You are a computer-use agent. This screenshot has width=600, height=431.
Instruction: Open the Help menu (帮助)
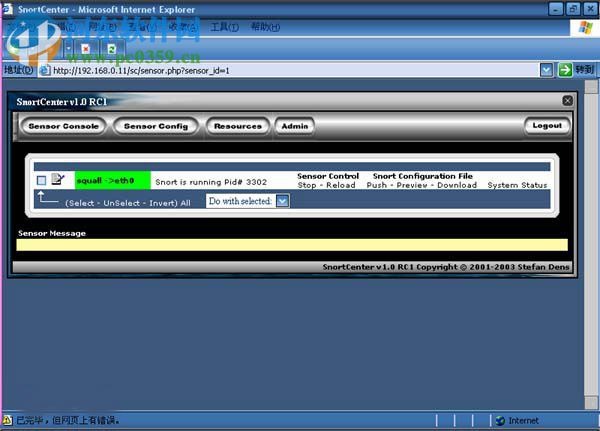(x=265, y=27)
